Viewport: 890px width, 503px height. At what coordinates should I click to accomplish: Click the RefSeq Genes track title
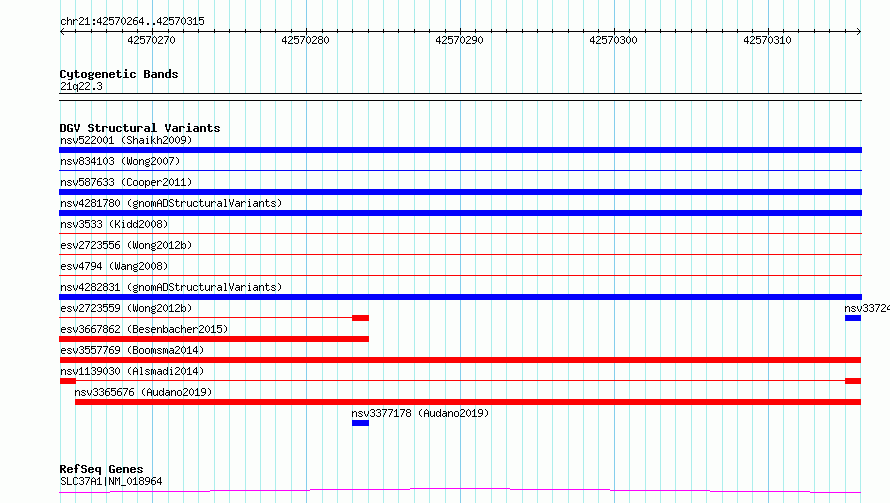coord(101,469)
